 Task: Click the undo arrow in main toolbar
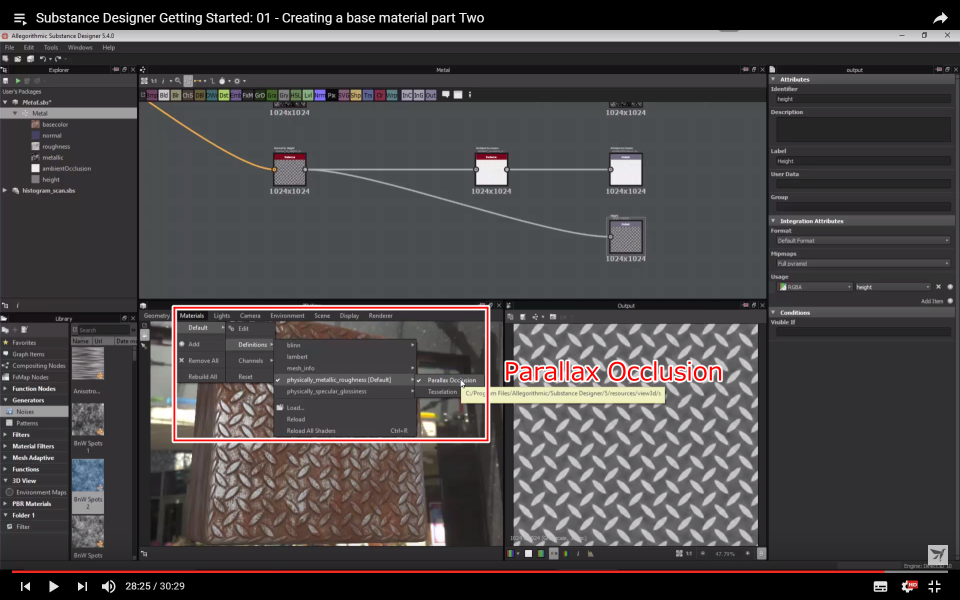pos(43,59)
